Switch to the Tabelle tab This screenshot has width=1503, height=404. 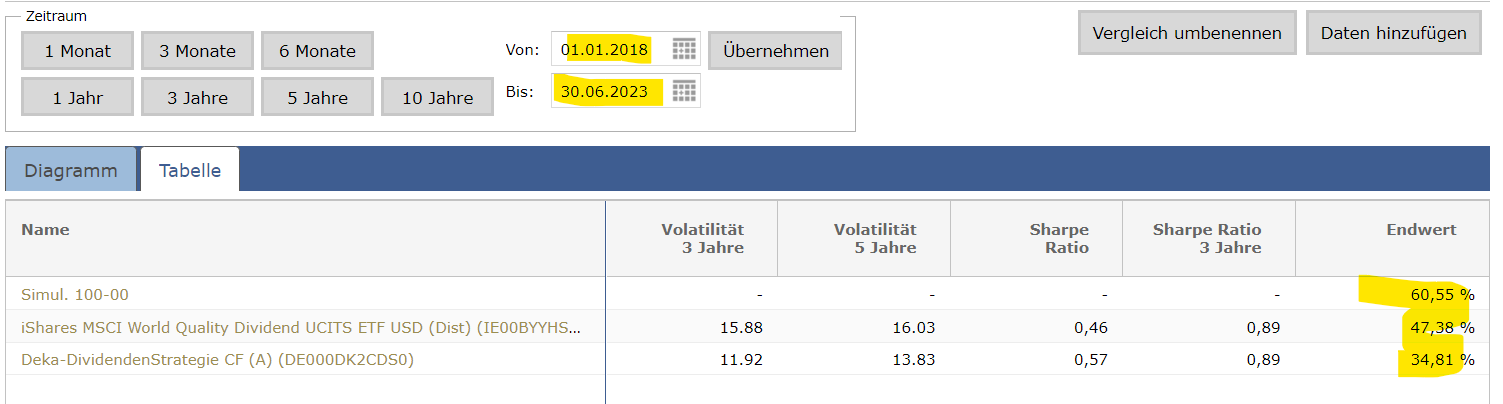pos(190,170)
